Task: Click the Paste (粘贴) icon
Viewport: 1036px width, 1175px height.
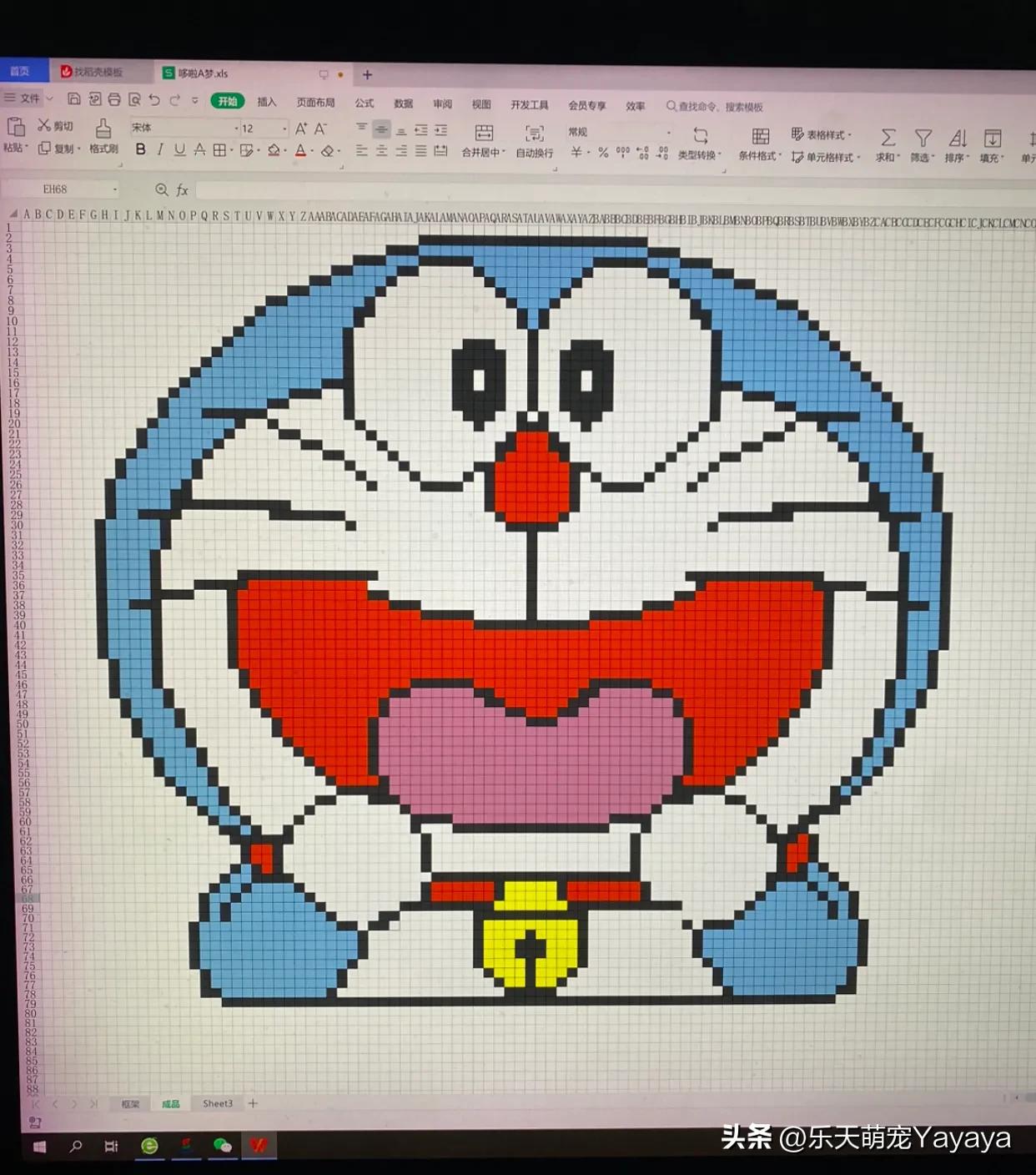Action: click(x=15, y=127)
